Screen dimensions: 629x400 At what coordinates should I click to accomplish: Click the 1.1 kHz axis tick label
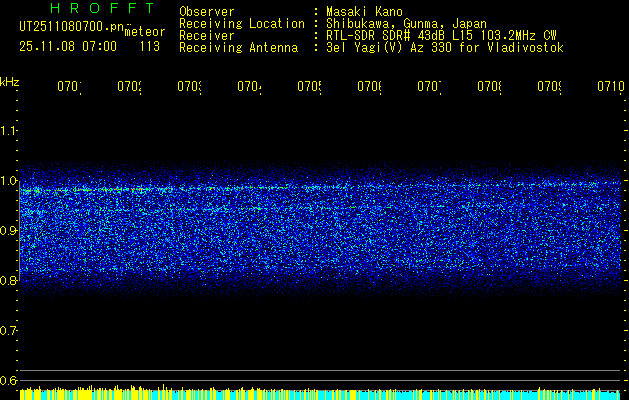(x=8, y=131)
